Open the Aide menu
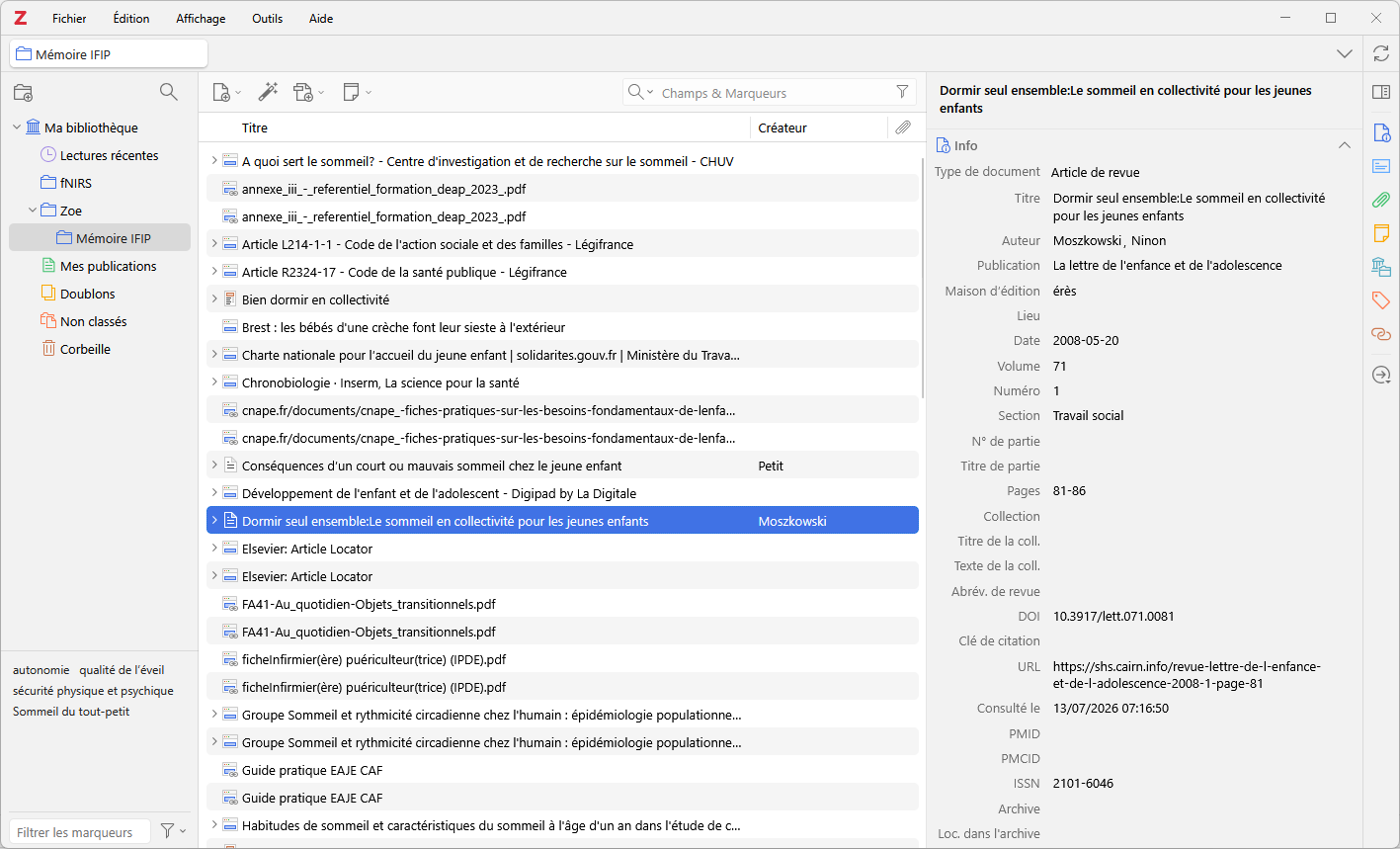This screenshot has height=849, width=1400. 321,18
